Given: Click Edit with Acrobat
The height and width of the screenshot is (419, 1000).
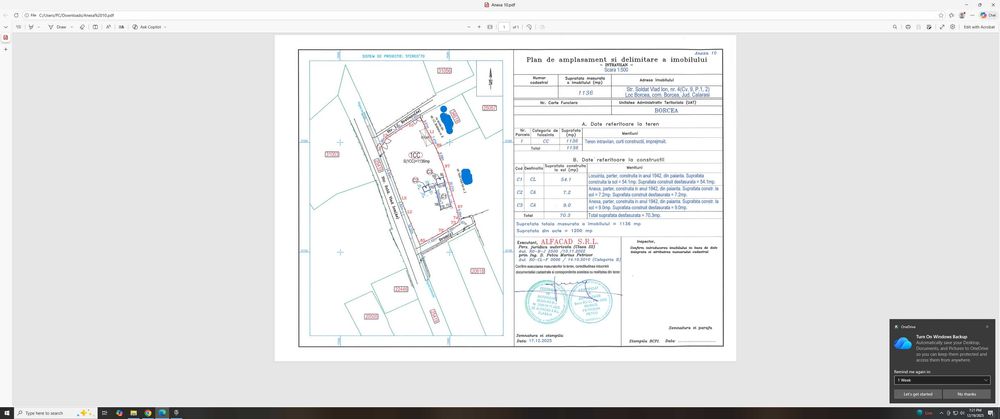Looking at the screenshot, I should click(979, 27).
